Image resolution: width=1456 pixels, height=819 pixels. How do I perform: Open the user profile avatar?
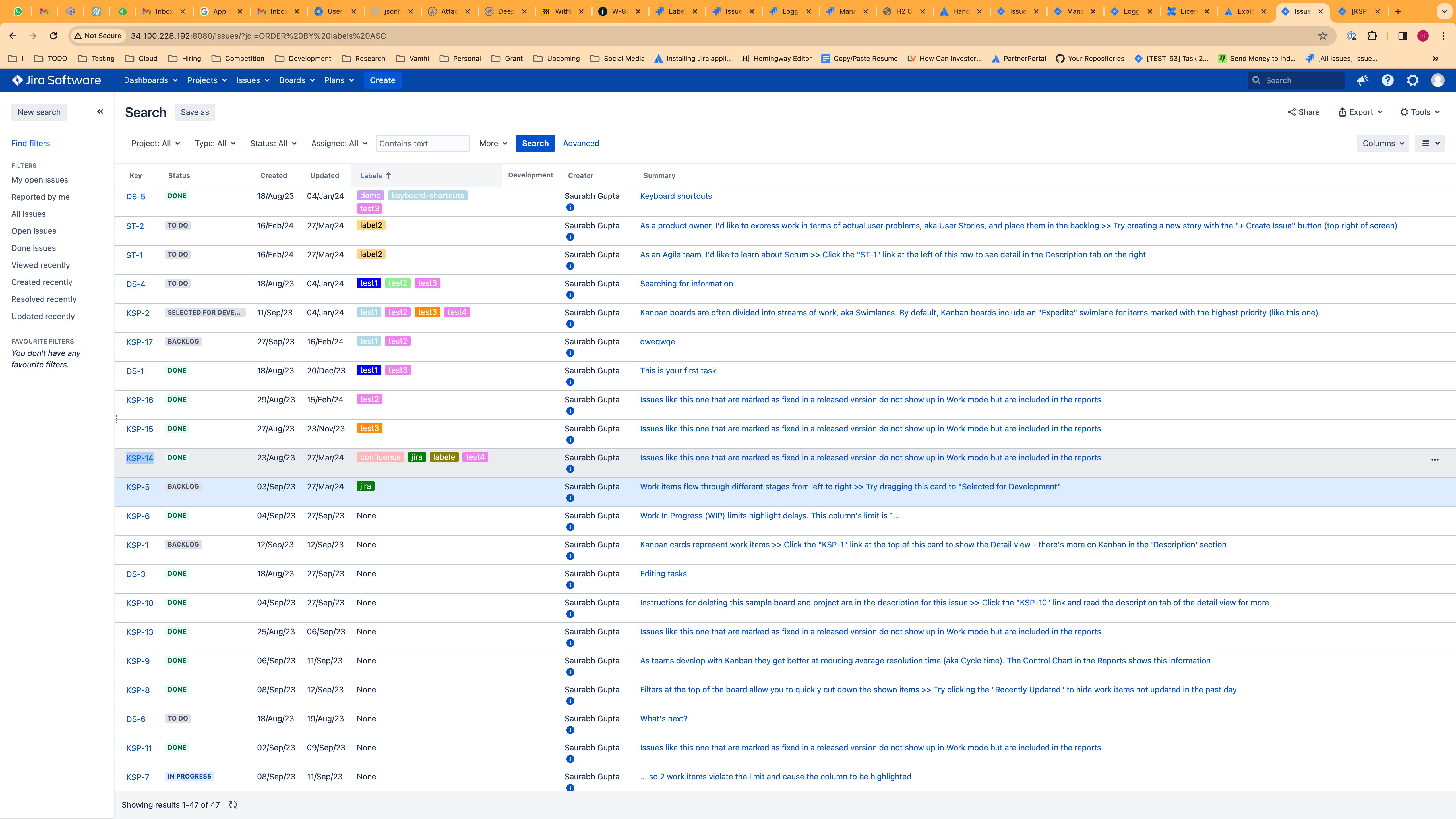[1437, 80]
